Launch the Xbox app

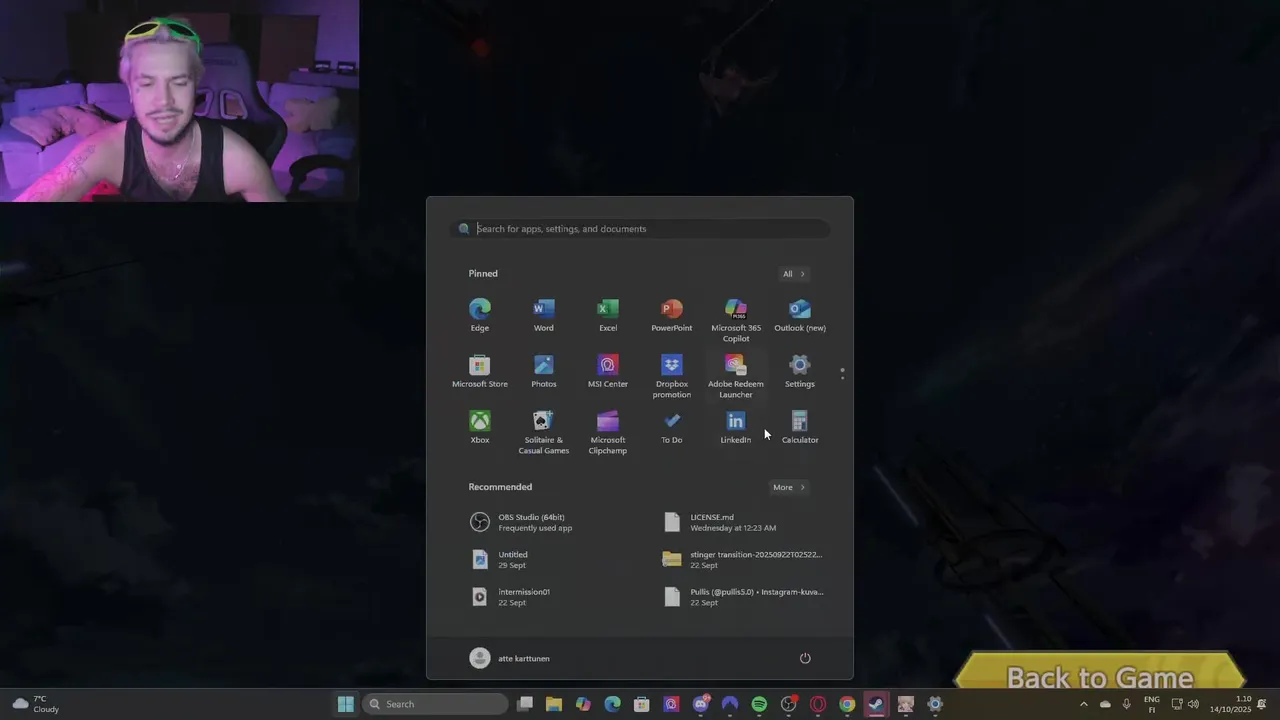click(480, 427)
